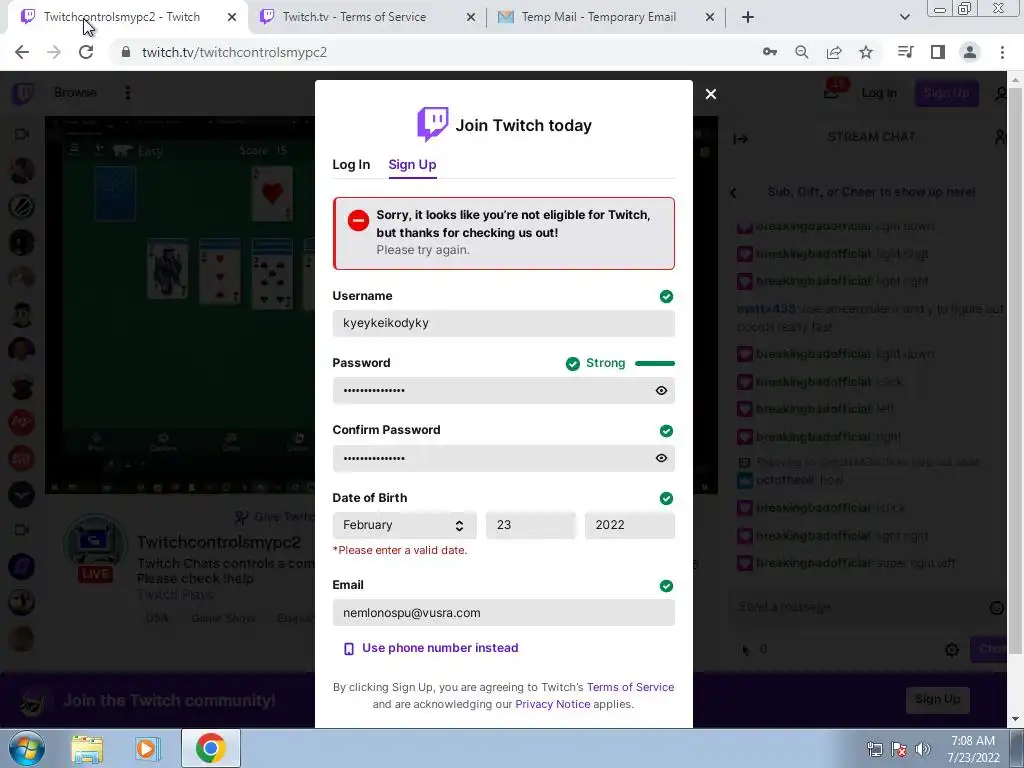Open the saved passwords key icon
1024x768 pixels.
tap(769, 52)
